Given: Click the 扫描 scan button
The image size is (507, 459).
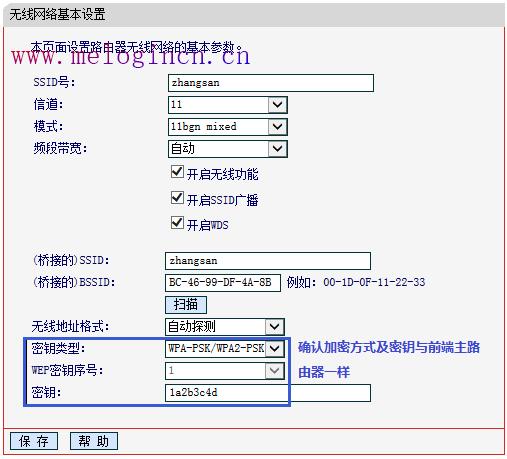Looking at the screenshot, I should tap(186, 305).
